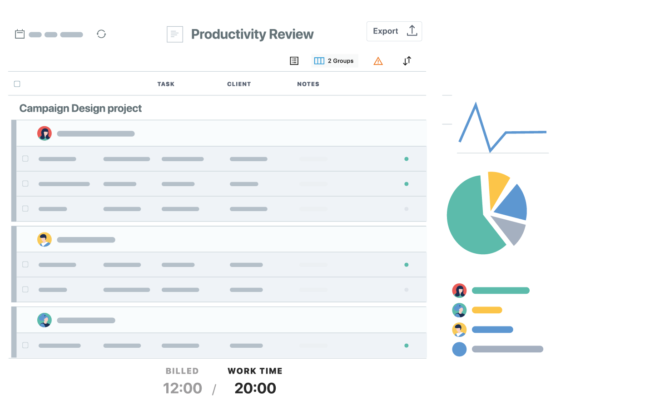
Task: Click green status dot in second red-haired user row
Action: pos(406,184)
